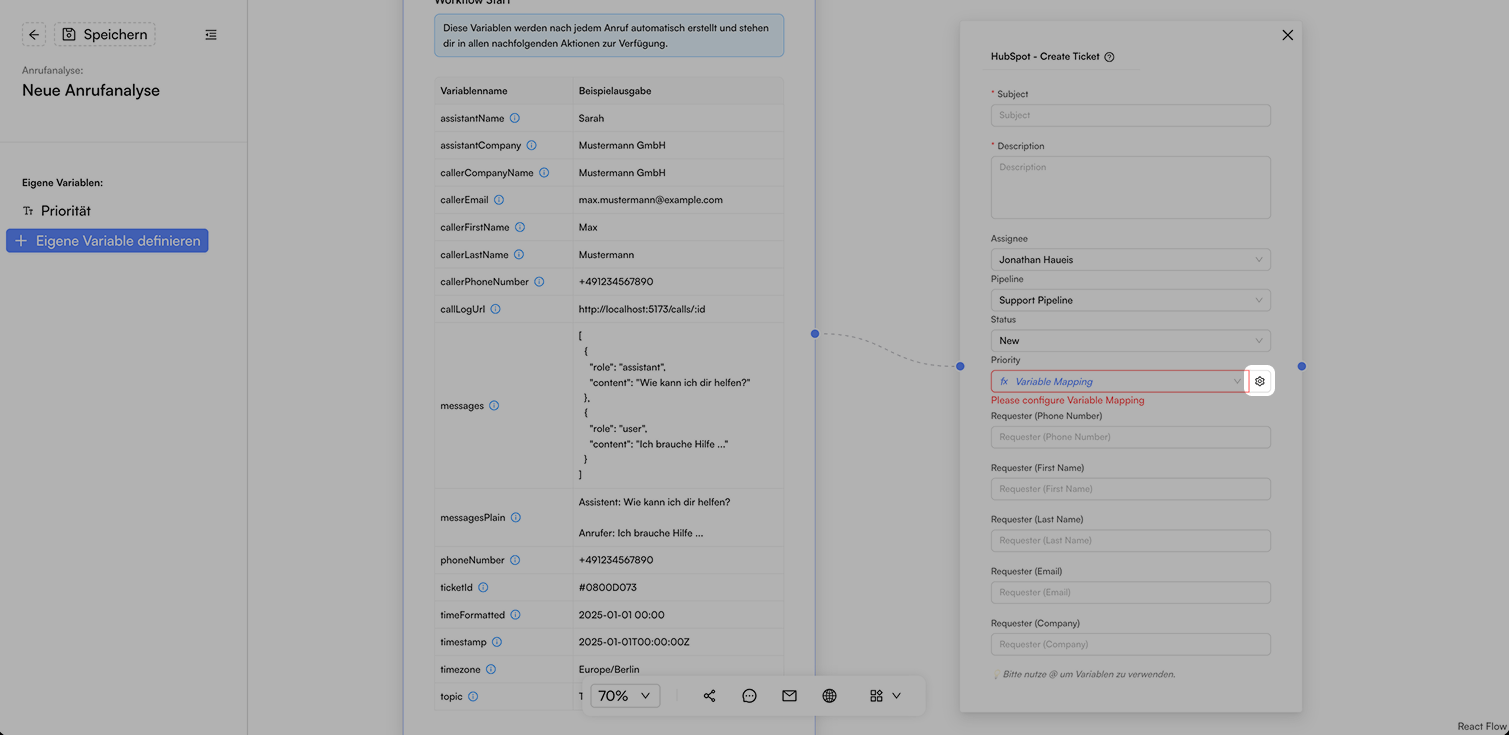Open info icon next to timestamp
The width and height of the screenshot is (1509, 735).
(x=497, y=642)
